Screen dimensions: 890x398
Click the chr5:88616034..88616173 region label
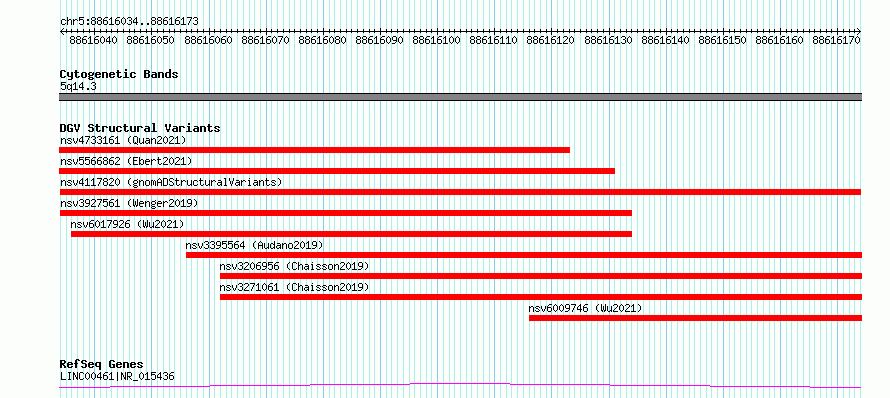click(129, 22)
